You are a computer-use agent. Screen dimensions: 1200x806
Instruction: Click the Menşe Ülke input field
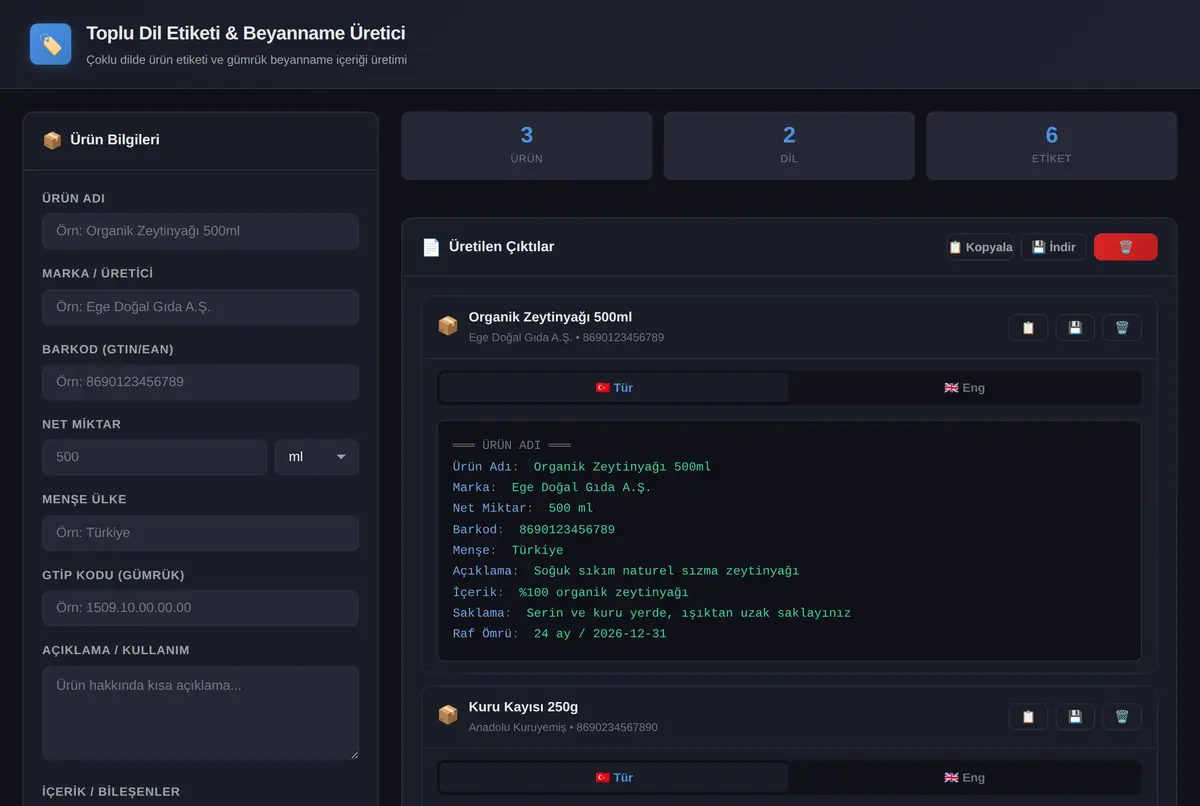(x=200, y=533)
